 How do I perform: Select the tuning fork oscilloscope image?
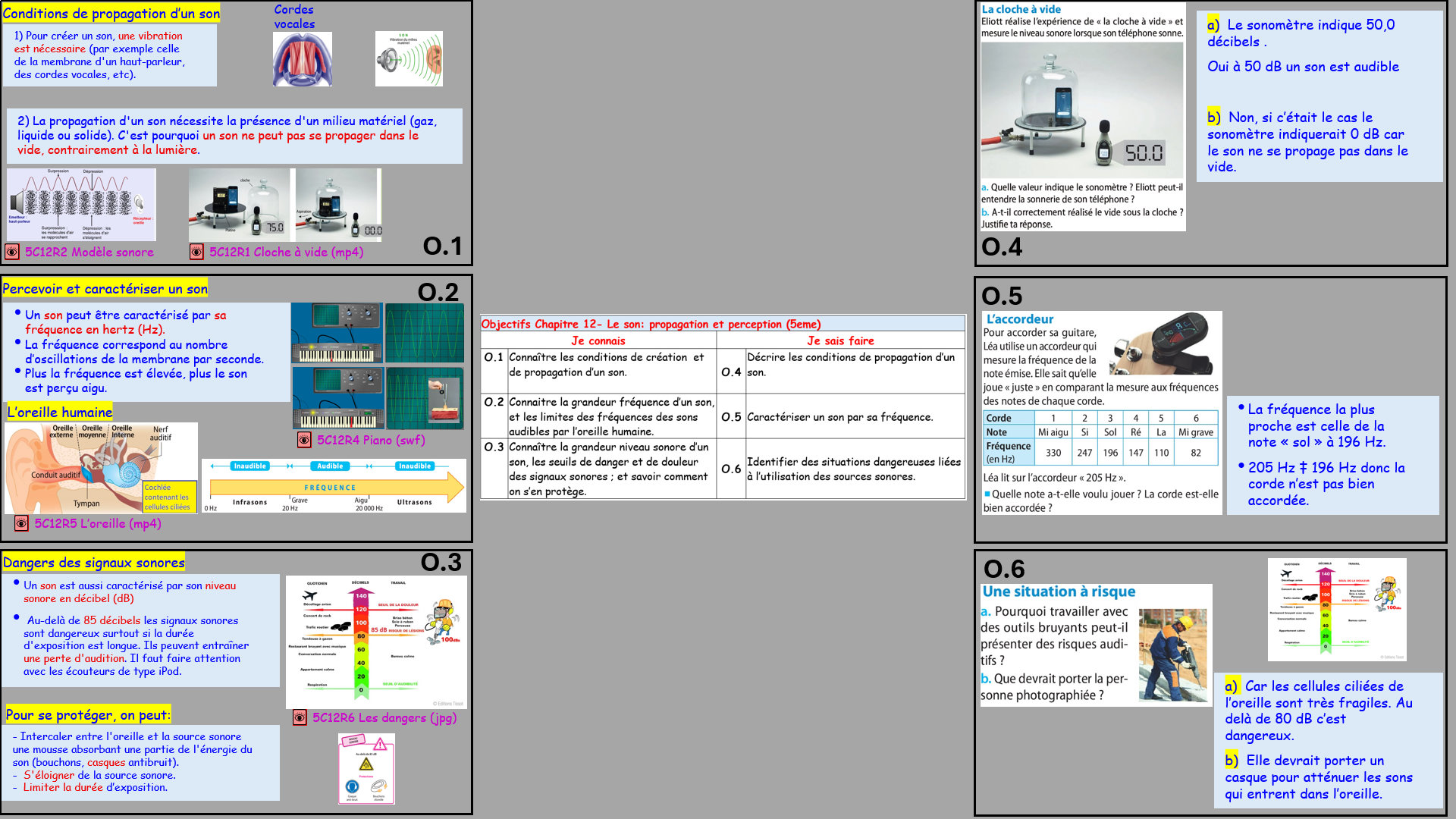pos(425,399)
